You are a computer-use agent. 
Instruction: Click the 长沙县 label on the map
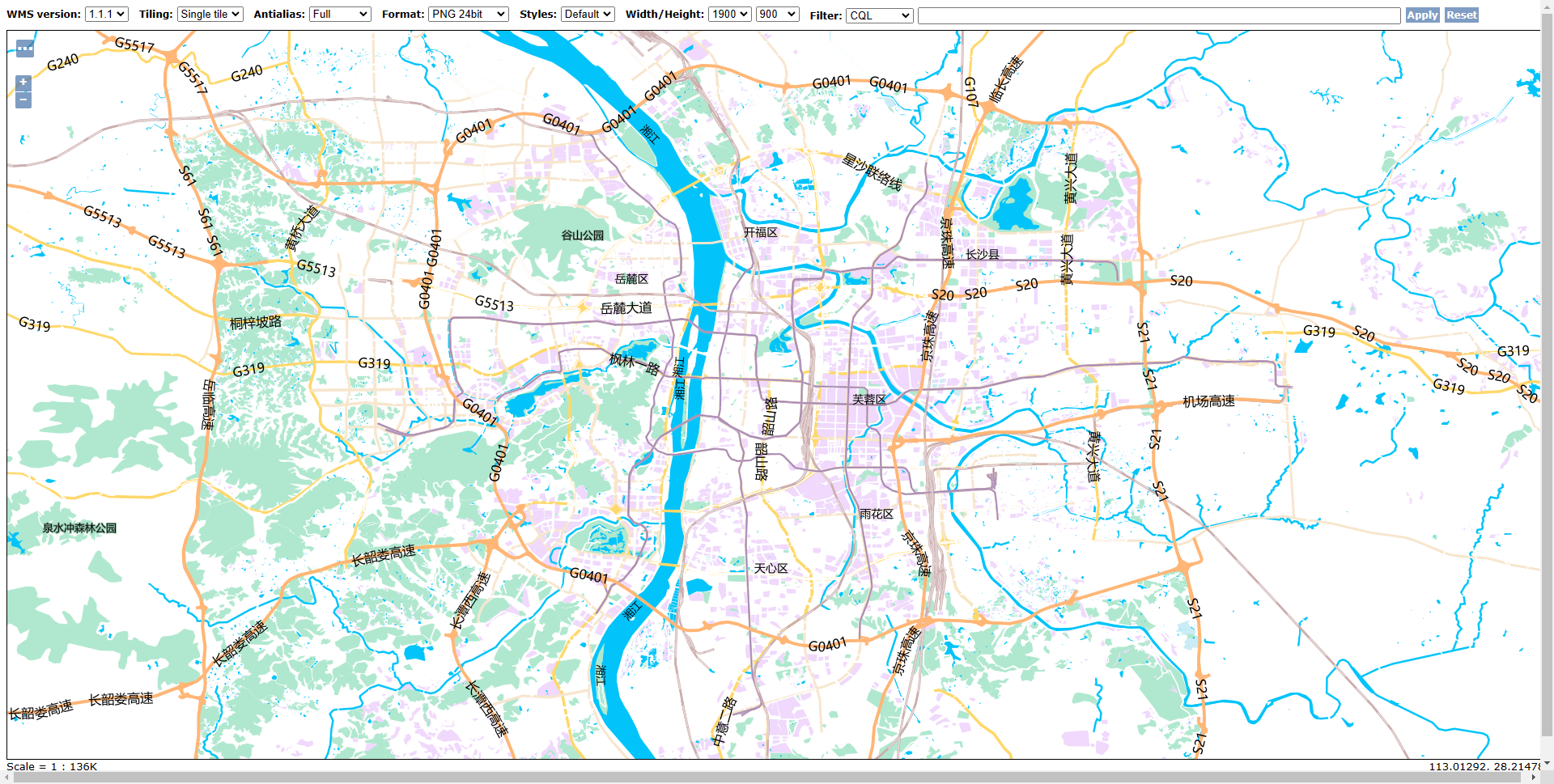pyautogui.click(x=983, y=254)
